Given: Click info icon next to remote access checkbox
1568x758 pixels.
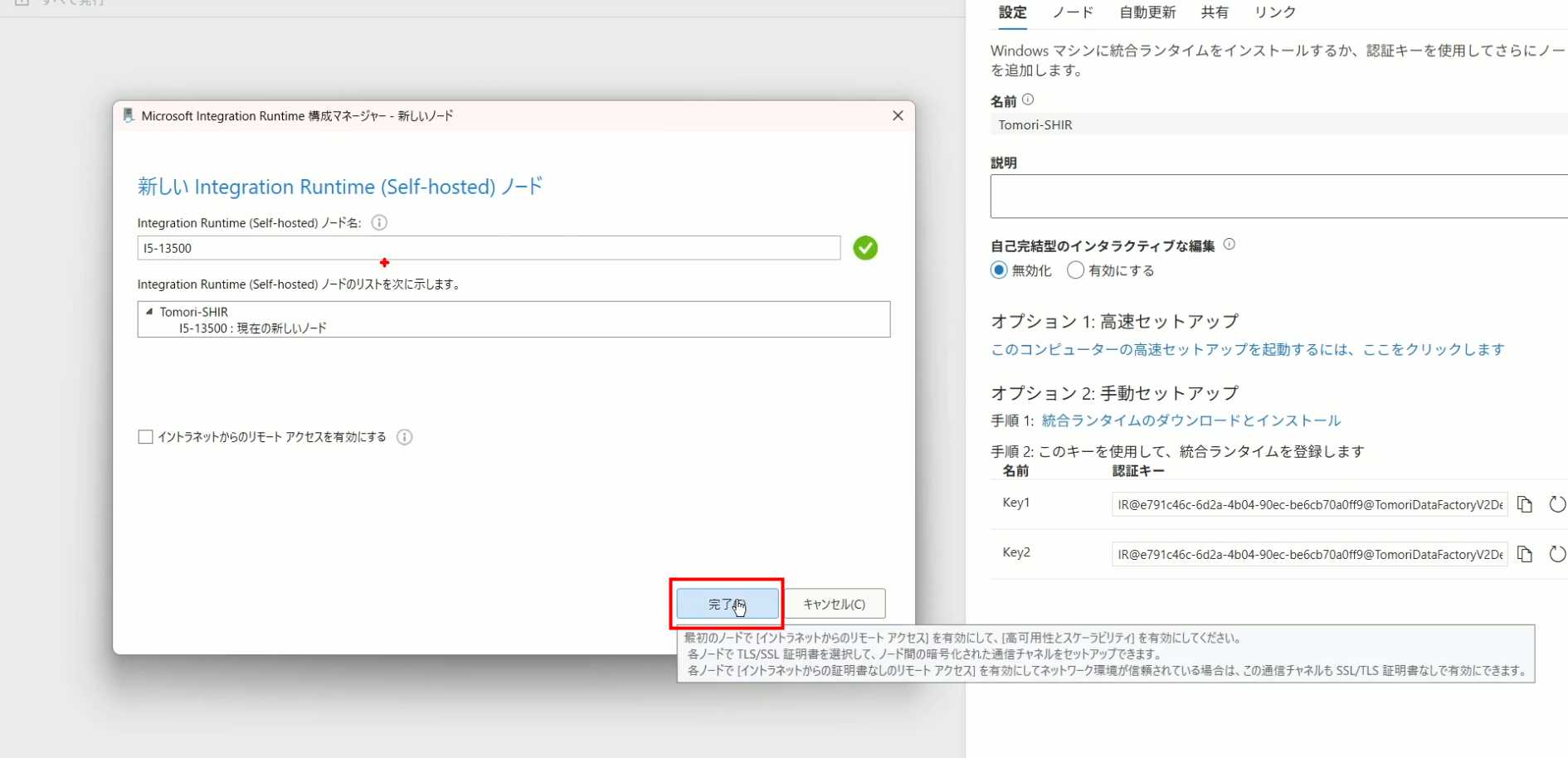Looking at the screenshot, I should coord(404,437).
